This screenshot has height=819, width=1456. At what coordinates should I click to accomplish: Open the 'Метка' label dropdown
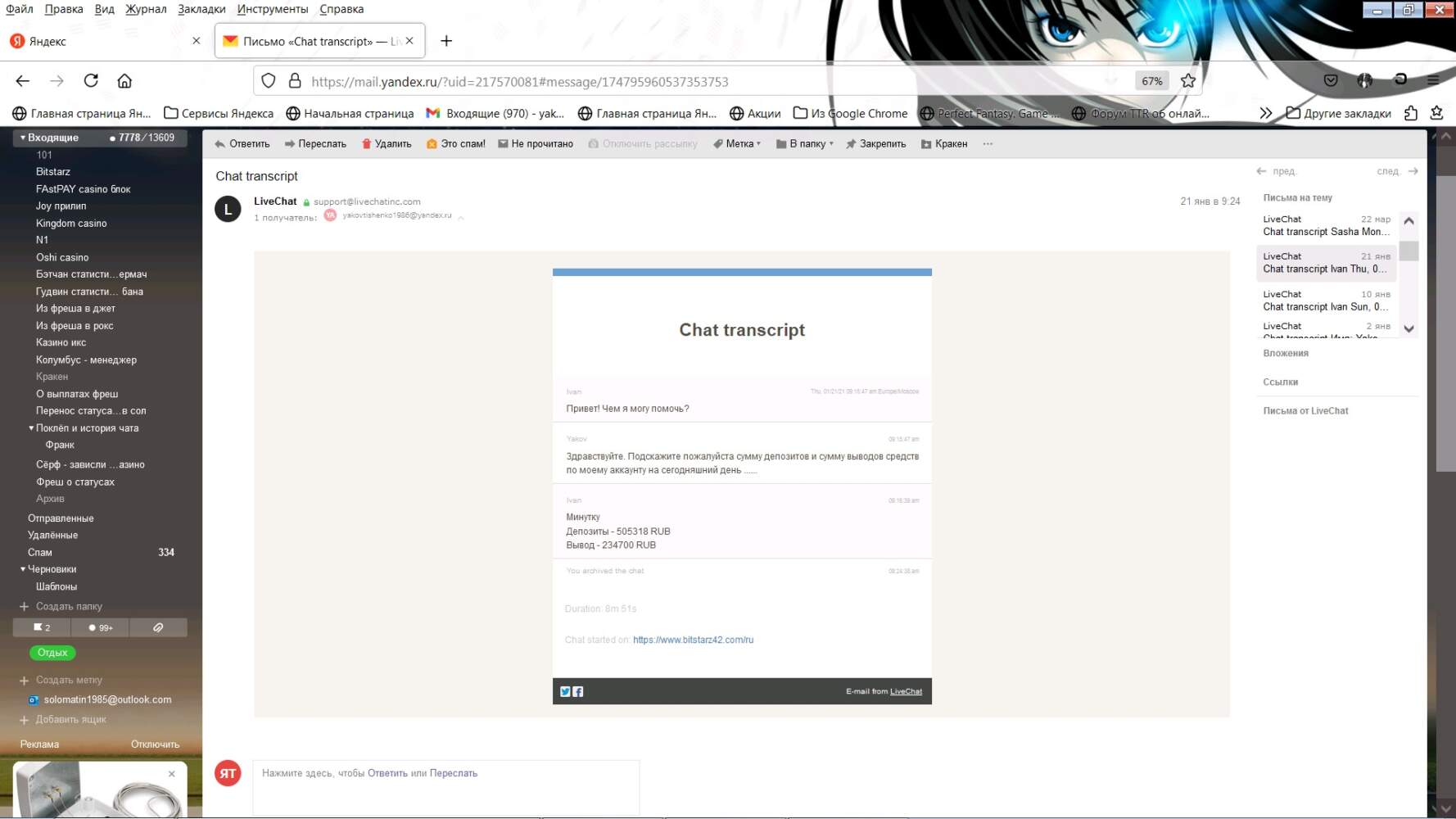(737, 144)
